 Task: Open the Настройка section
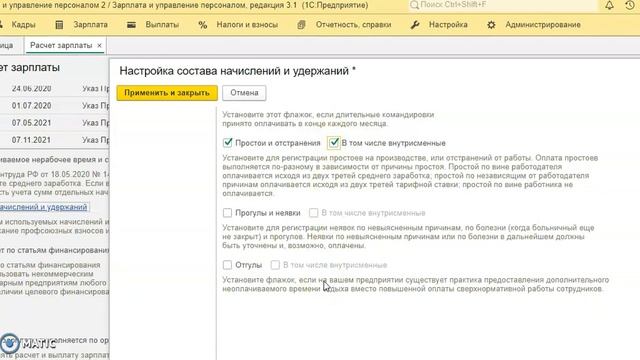tap(448, 25)
